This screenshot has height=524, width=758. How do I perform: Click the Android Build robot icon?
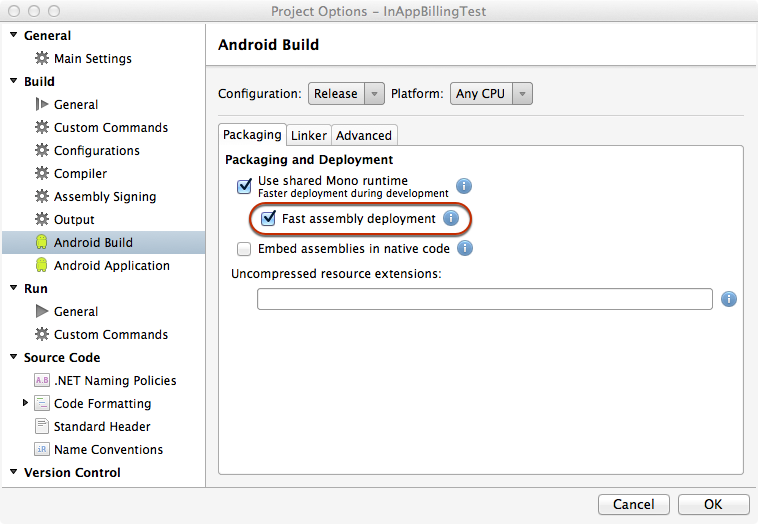[x=41, y=242]
